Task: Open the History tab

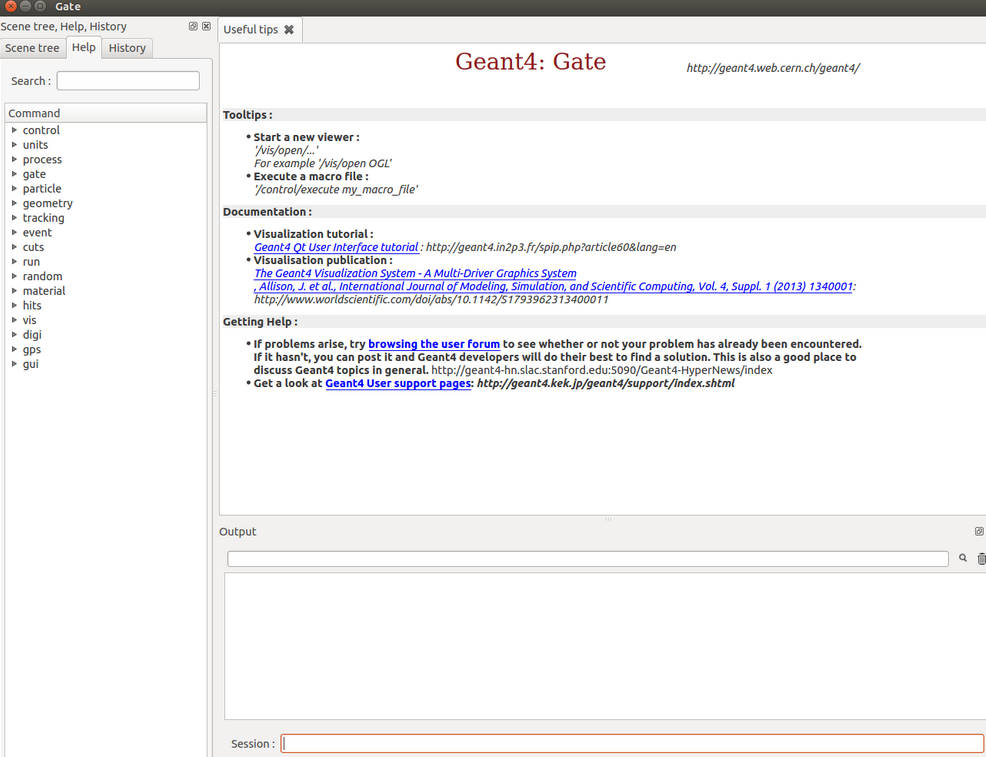Action: click(x=126, y=47)
